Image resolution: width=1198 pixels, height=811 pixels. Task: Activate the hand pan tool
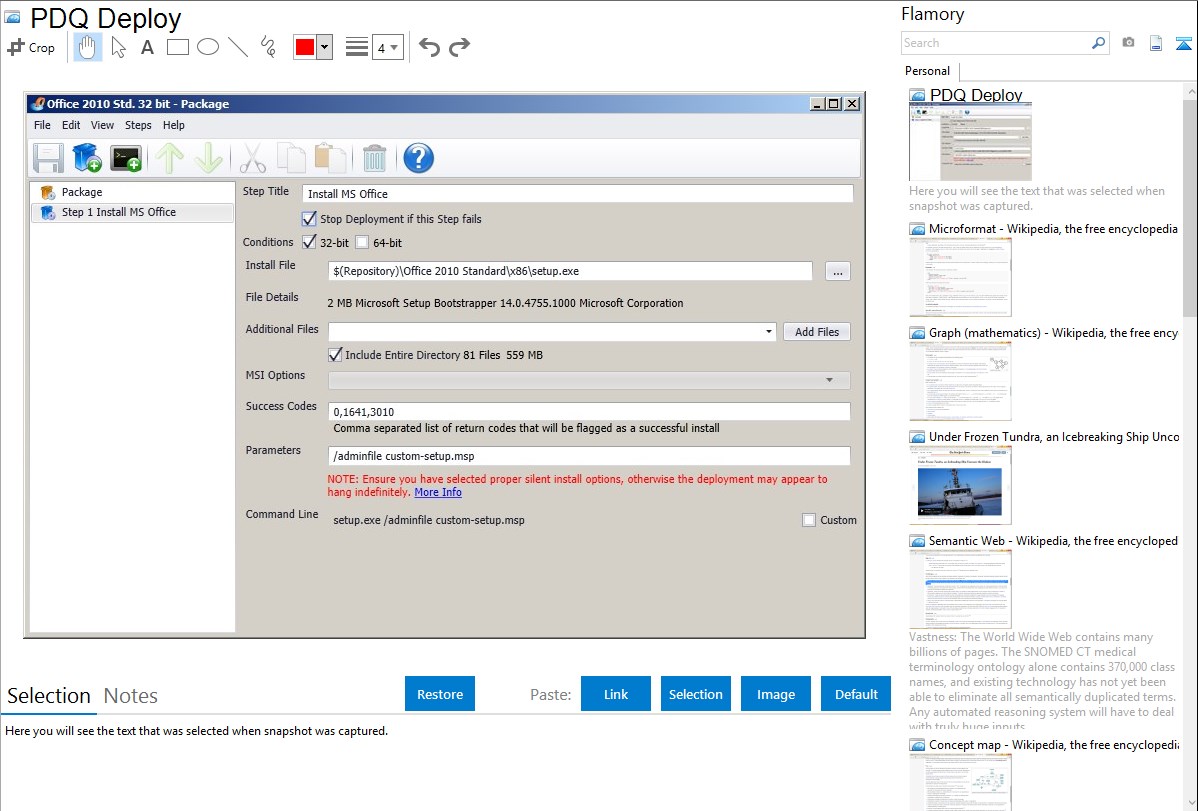click(x=88, y=47)
